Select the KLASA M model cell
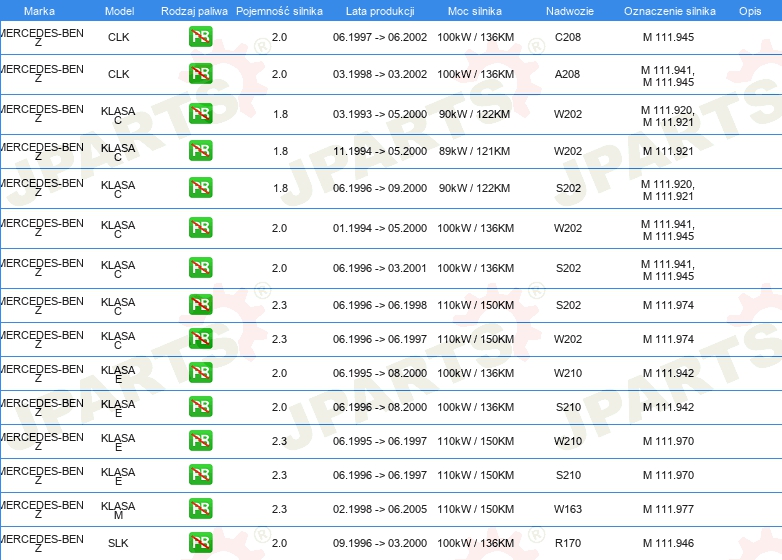This screenshot has height=560, width=782. [x=118, y=510]
